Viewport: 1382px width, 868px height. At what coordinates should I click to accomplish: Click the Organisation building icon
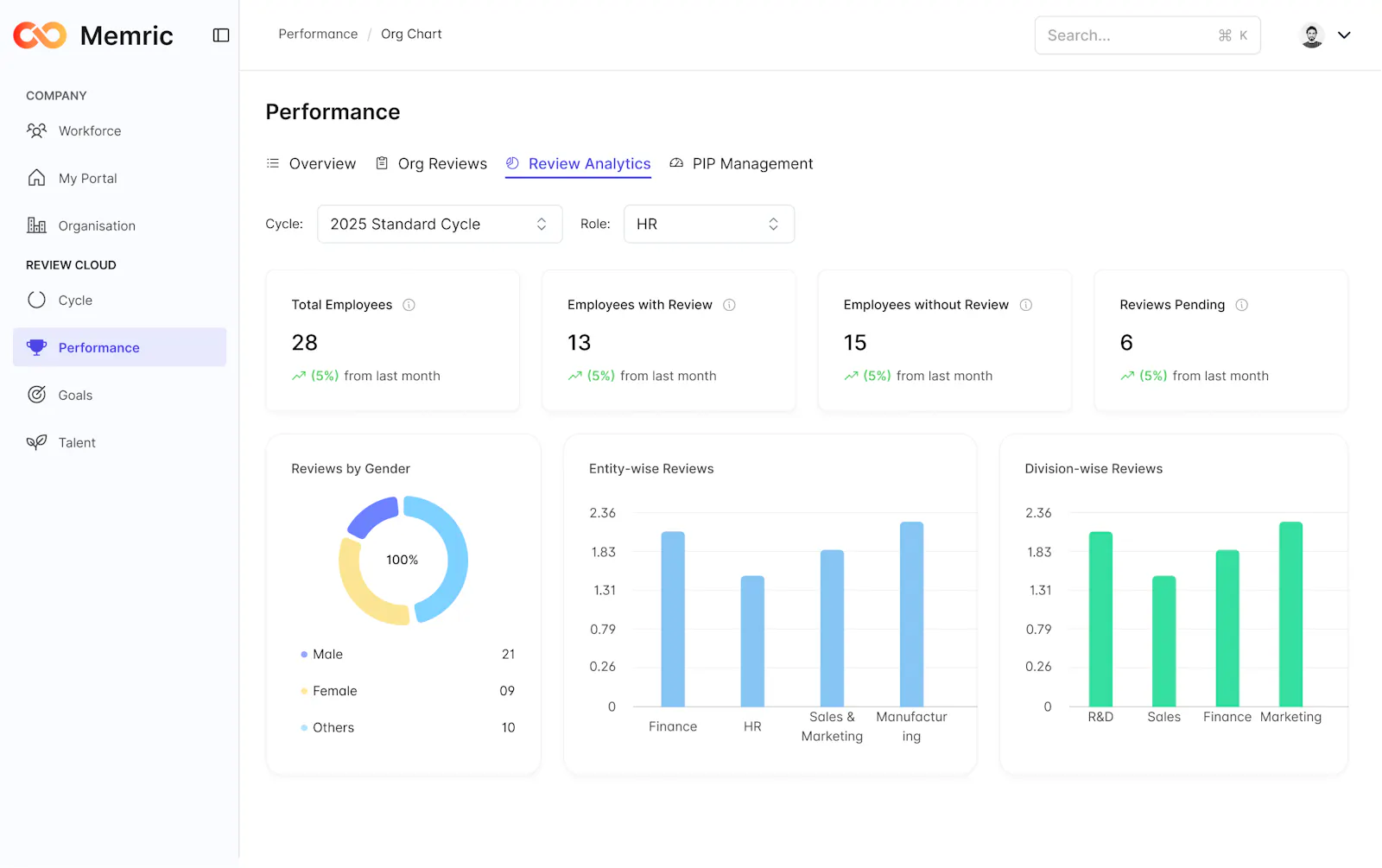coord(36,225)
